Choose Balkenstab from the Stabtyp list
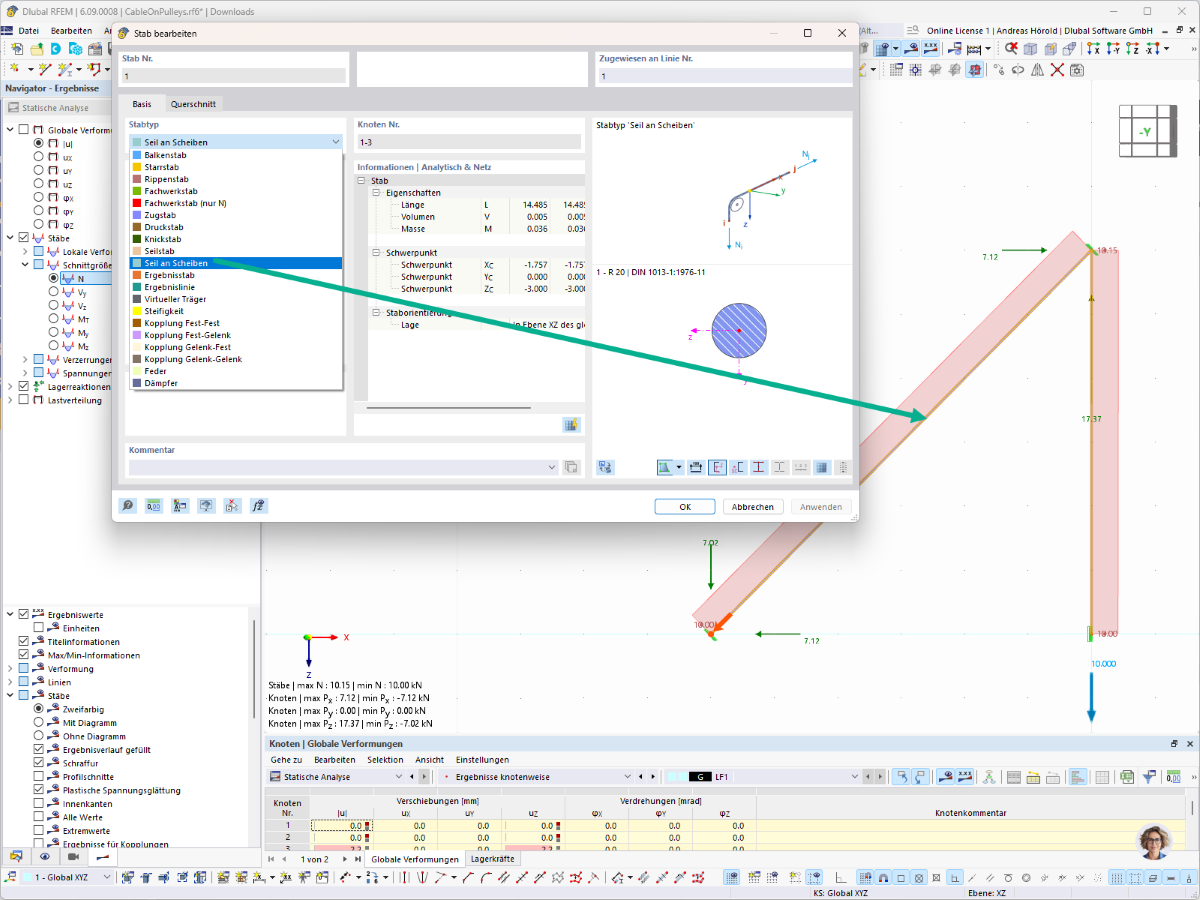The image size is (1200, 900). (x=236, y=155)
